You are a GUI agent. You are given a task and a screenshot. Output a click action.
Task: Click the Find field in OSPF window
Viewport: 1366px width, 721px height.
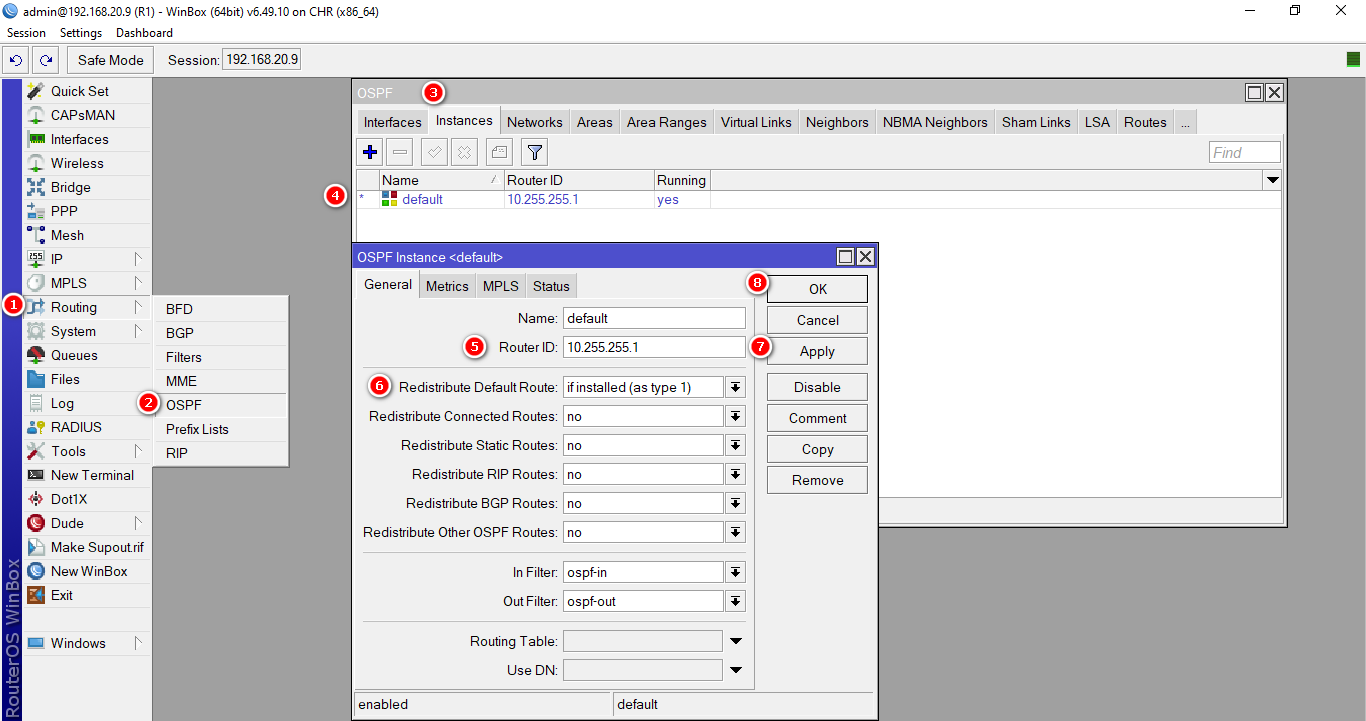1244,152
